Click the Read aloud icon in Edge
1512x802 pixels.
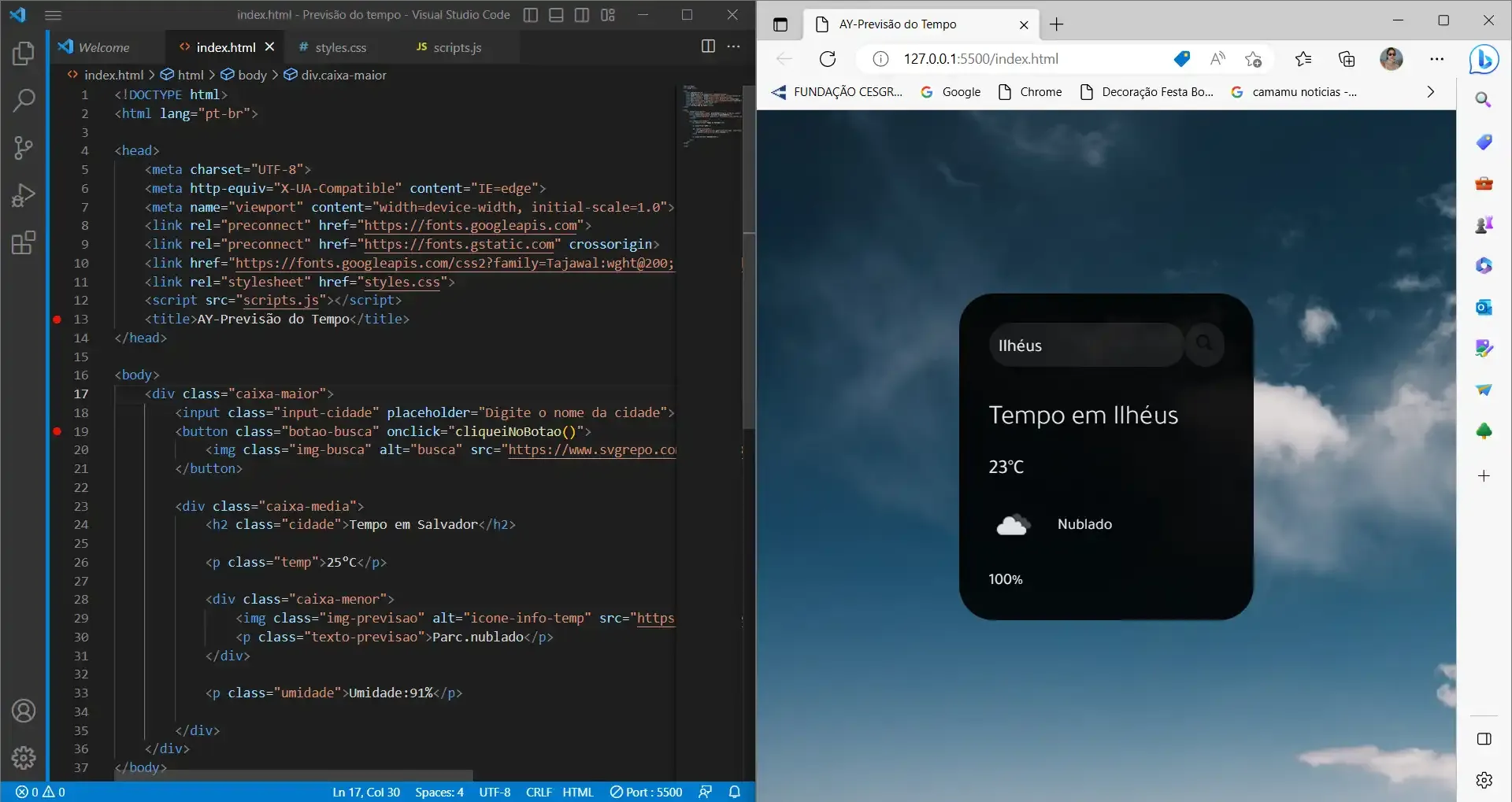[1217, 59]
